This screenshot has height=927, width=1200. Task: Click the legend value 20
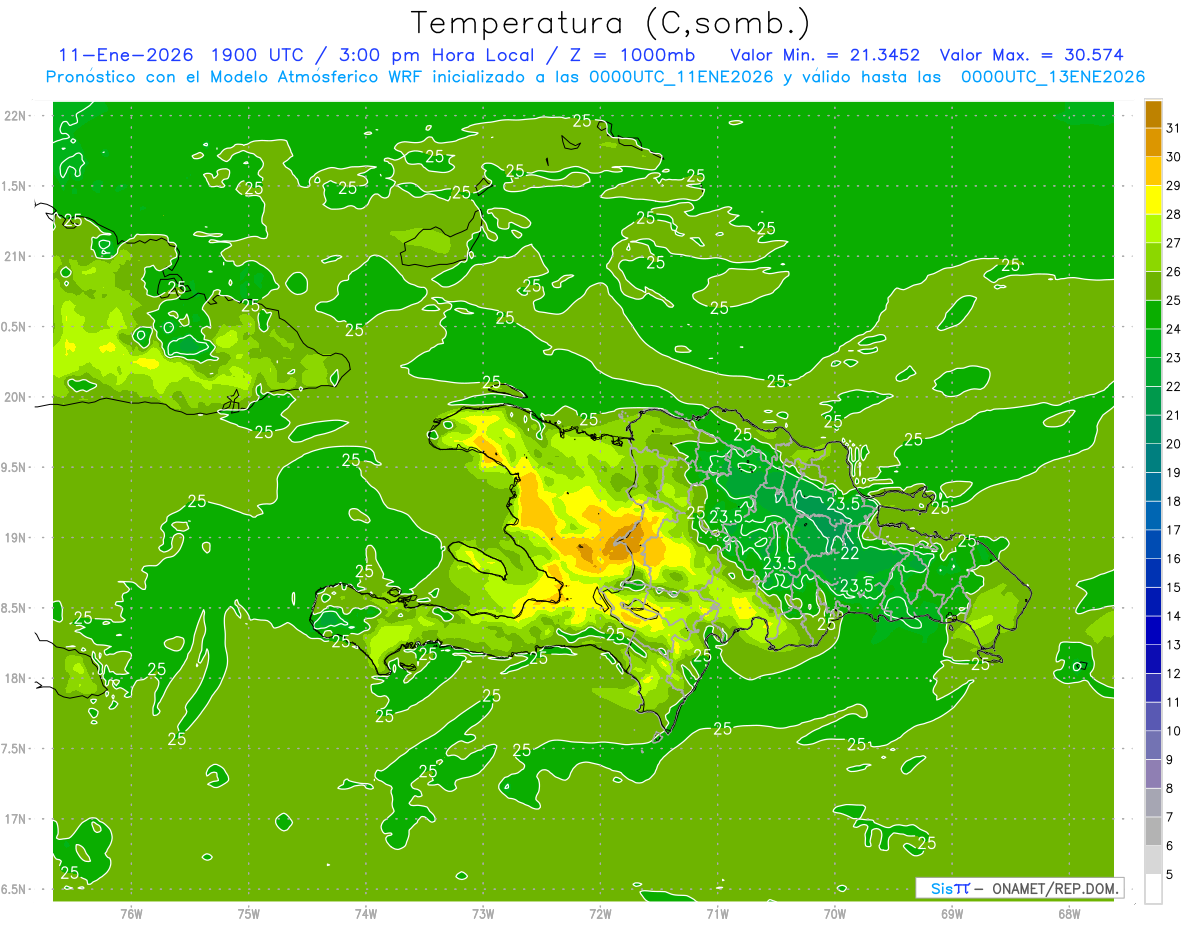(x=1173, y=444)
